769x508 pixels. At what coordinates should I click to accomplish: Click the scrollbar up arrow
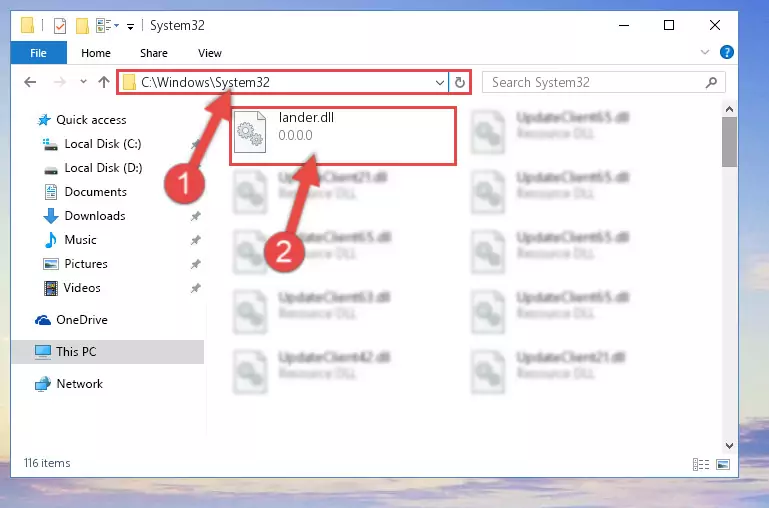point(729,109)
